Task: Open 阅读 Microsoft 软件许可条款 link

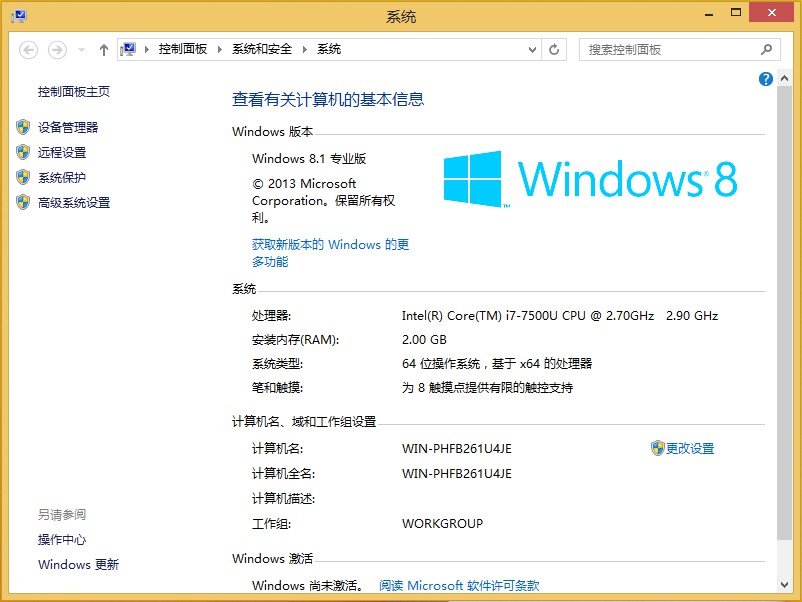Action: coord(459,586)
